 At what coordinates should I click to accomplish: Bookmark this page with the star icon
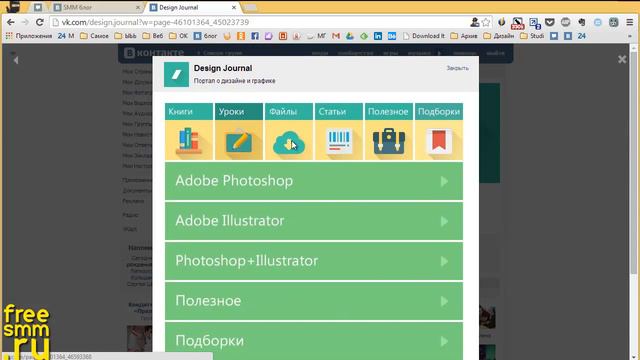tap(486, 22)
